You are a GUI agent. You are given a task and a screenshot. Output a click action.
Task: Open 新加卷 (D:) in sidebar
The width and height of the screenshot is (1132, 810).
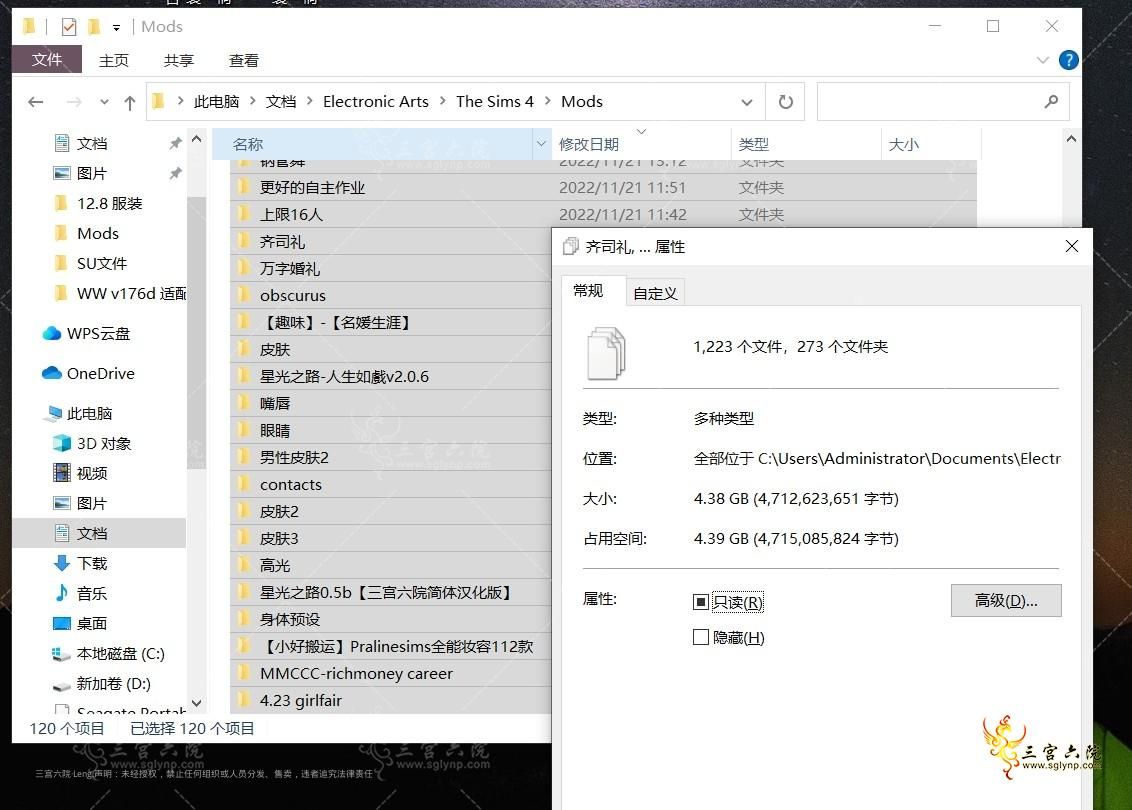(x=113, y=684)
